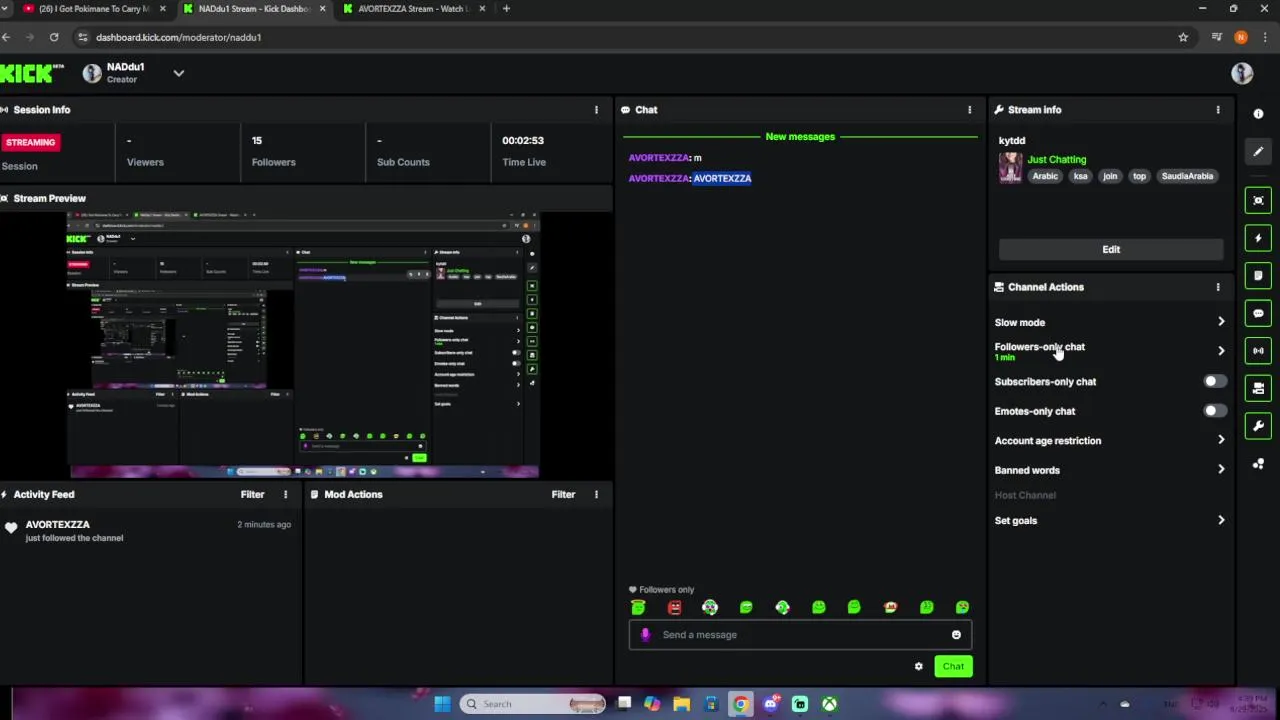1280x720 pixels.
Task: Expand Account age restriction settings
Action: pyautogui.click(x=1109, y=440)
